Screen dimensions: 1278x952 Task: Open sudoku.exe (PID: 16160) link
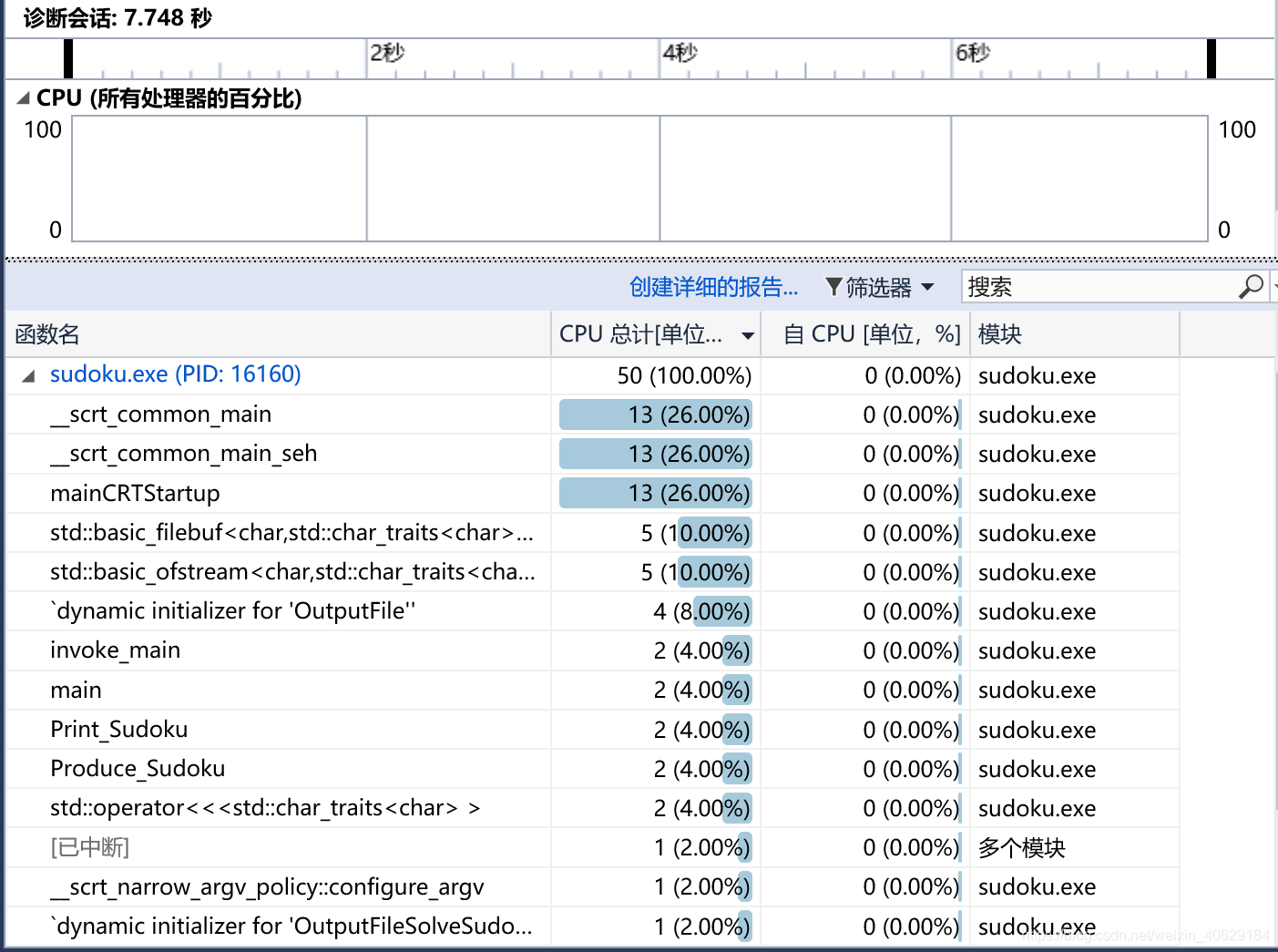pyautogui.click(x=175, y=374)
